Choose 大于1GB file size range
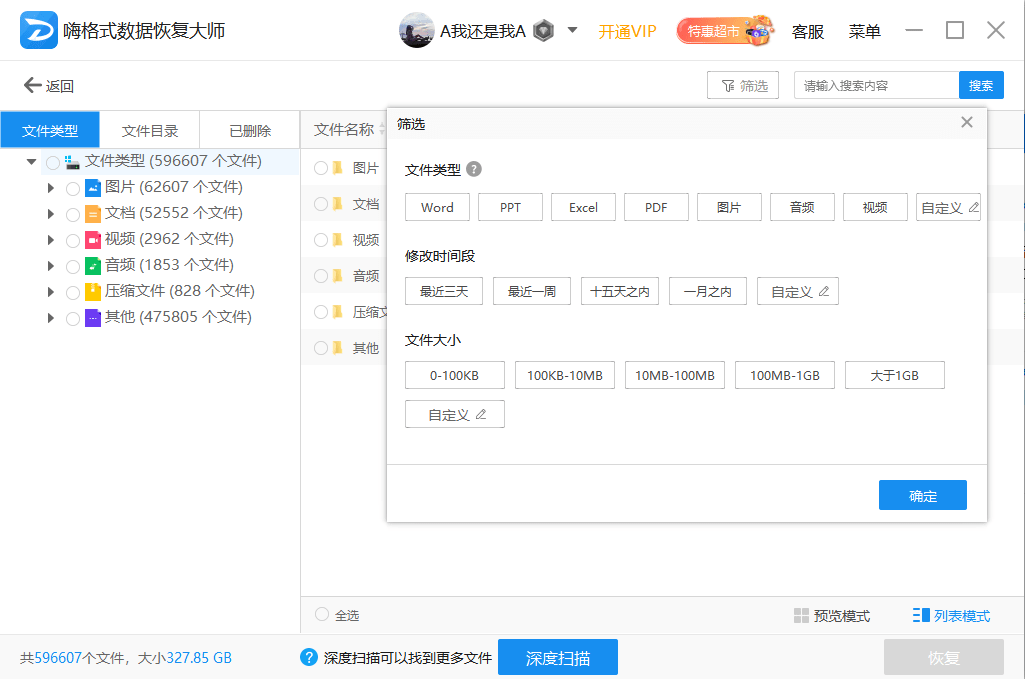The image size is (1025, 679). tap(895, 375)
